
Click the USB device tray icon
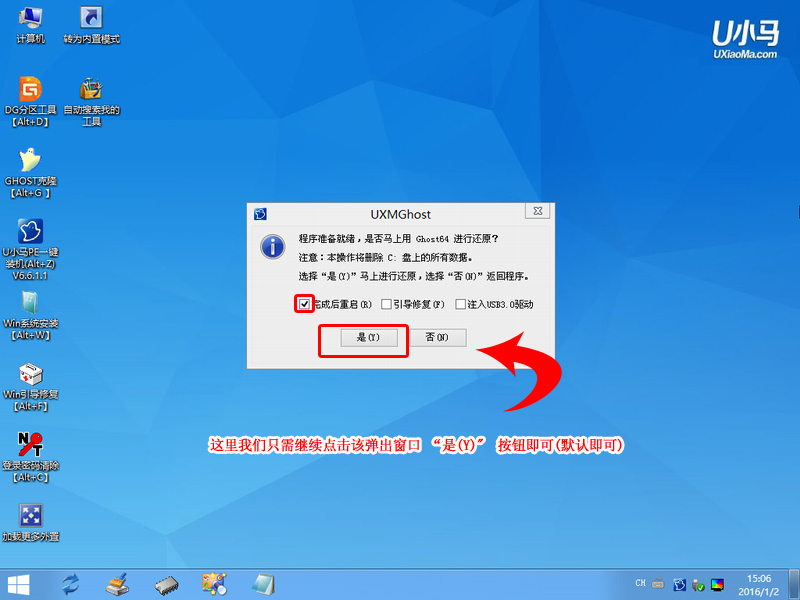point(698,584)
